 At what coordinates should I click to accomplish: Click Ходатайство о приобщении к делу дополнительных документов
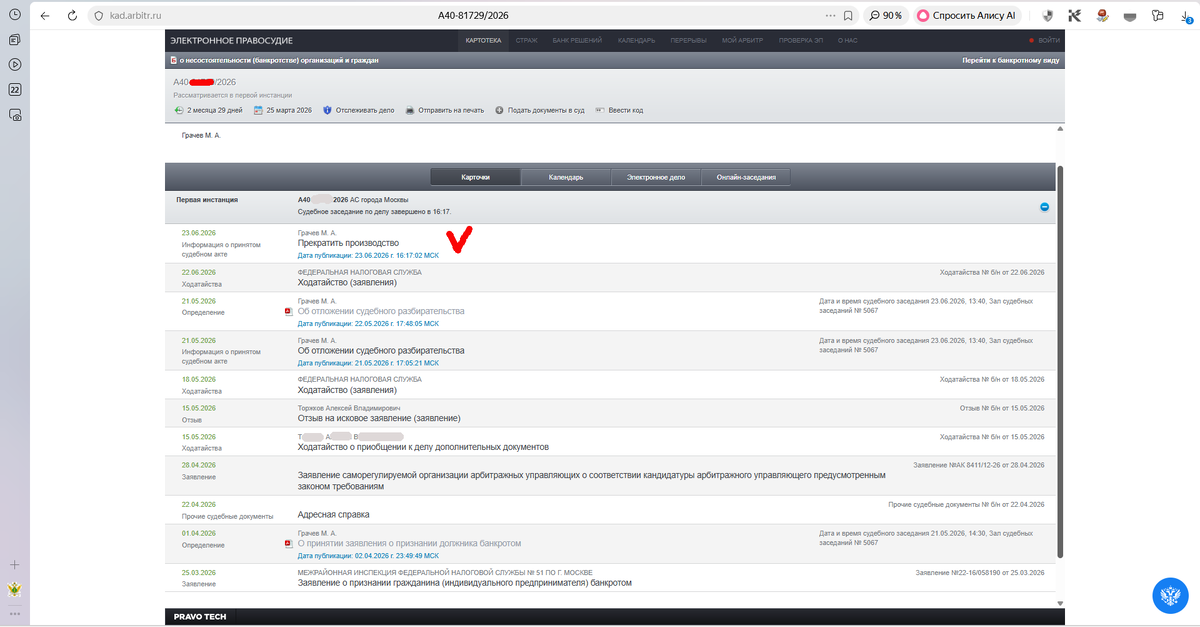click(x=423, y=447)
